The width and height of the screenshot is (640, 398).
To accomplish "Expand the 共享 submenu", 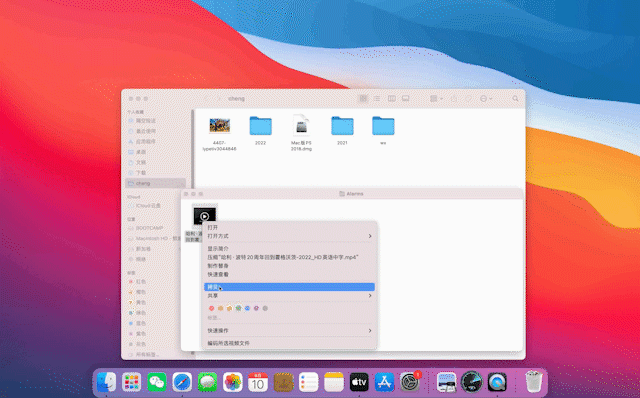I will pyautogui.click(x=289, y=296).
